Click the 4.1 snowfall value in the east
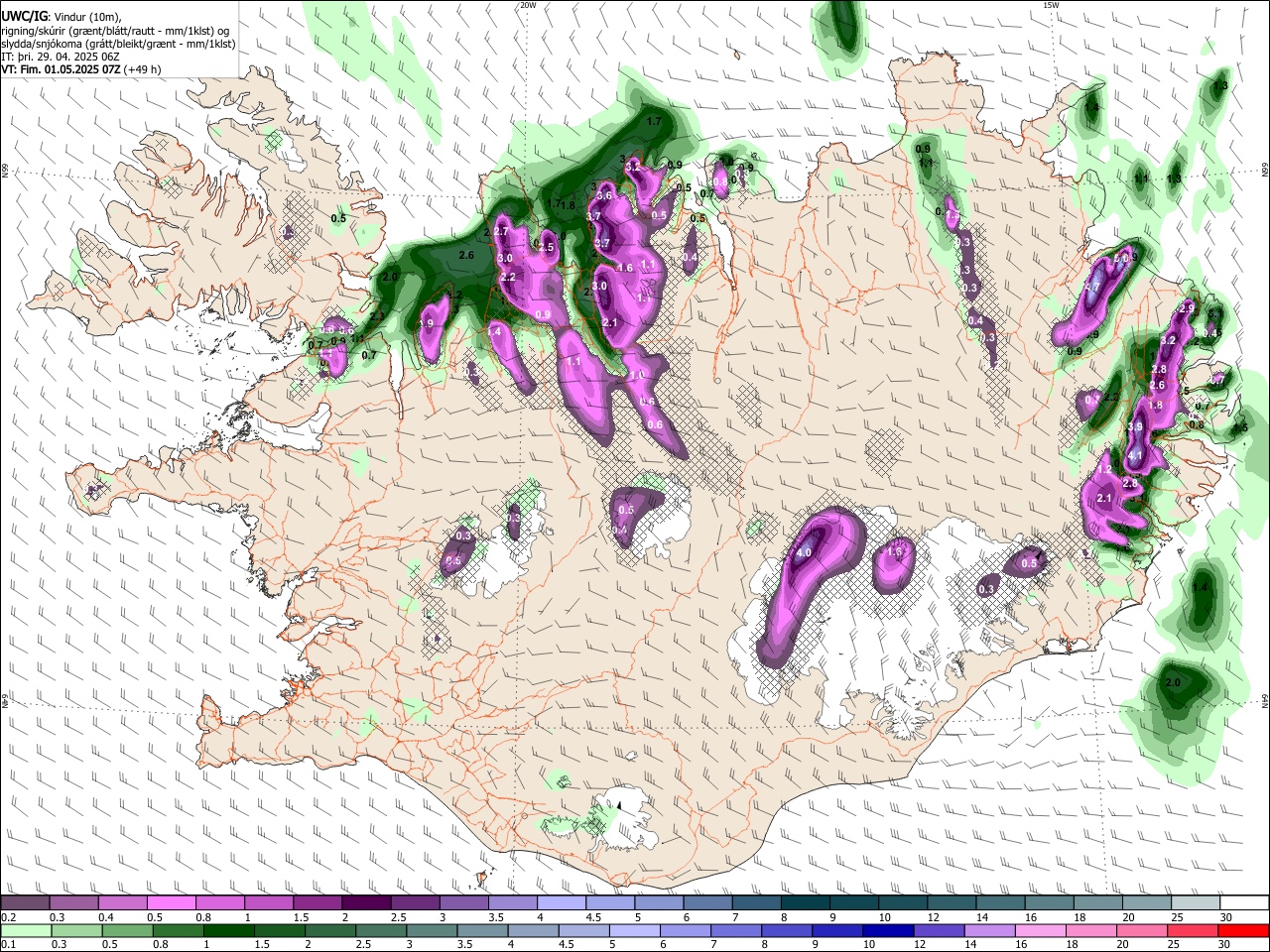Image resolution: width=1270 pixels, height=952 pixels. tap(1137, 456)
